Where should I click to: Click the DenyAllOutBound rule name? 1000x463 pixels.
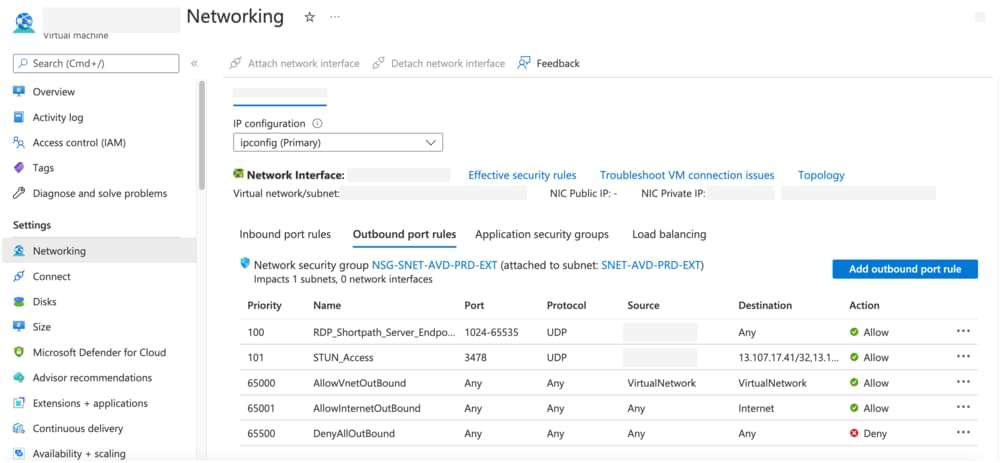pos(354,434)
